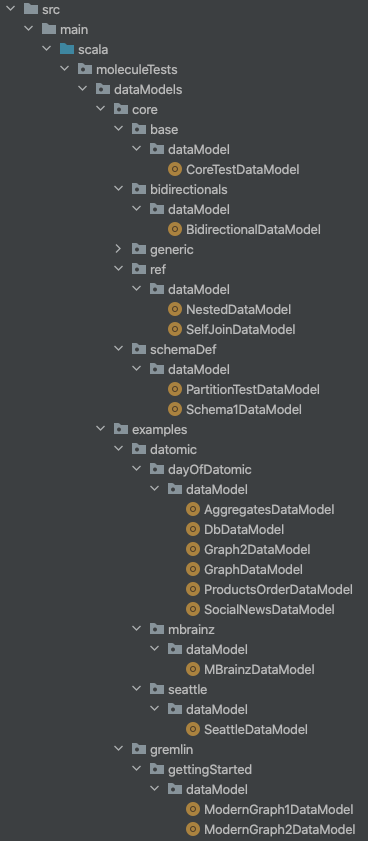Click the Schema1DataModel object icon
368x841 pixels.
[175, 410]
